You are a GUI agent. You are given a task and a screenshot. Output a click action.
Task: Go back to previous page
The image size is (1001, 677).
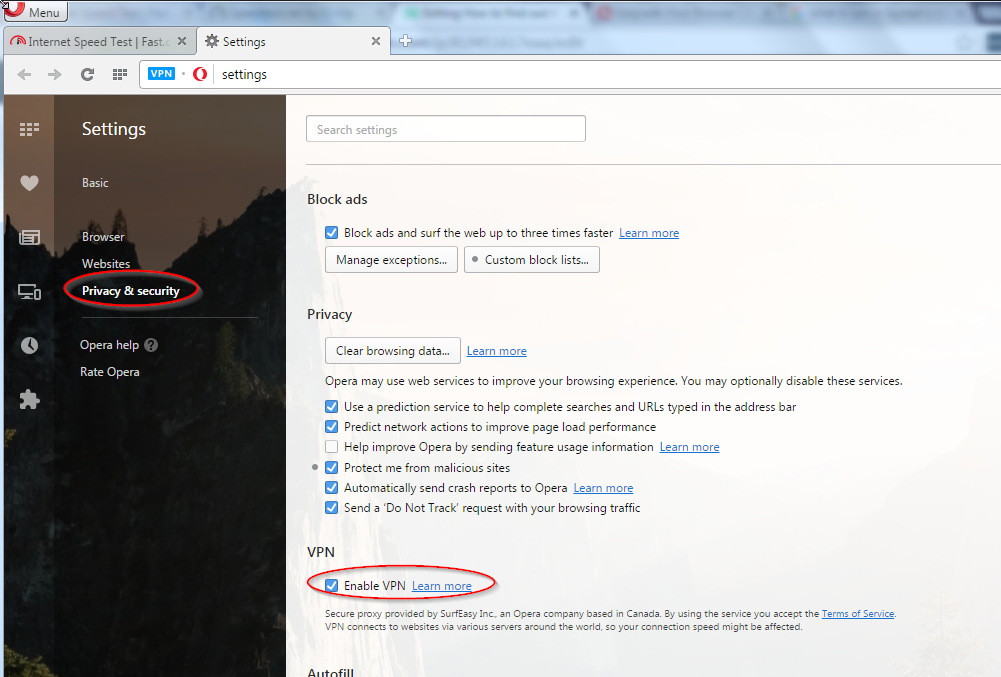(x=24, y=75)
